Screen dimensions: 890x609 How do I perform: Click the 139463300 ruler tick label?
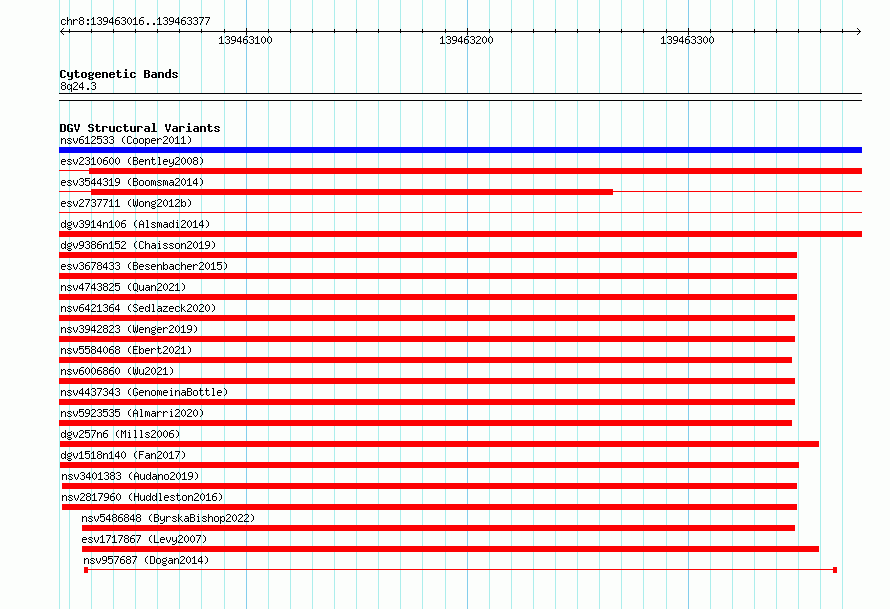tap(687, 40)
